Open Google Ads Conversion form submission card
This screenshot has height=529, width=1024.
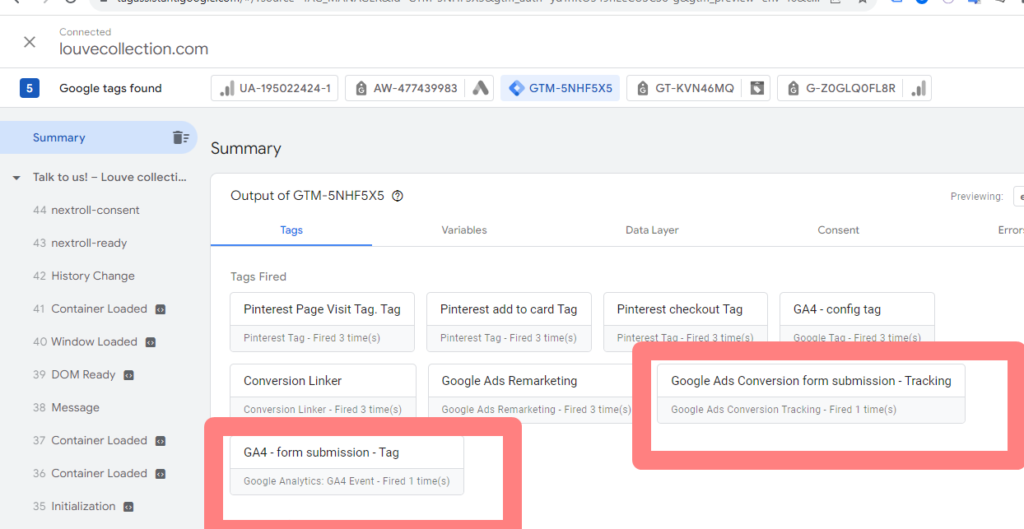811,394
